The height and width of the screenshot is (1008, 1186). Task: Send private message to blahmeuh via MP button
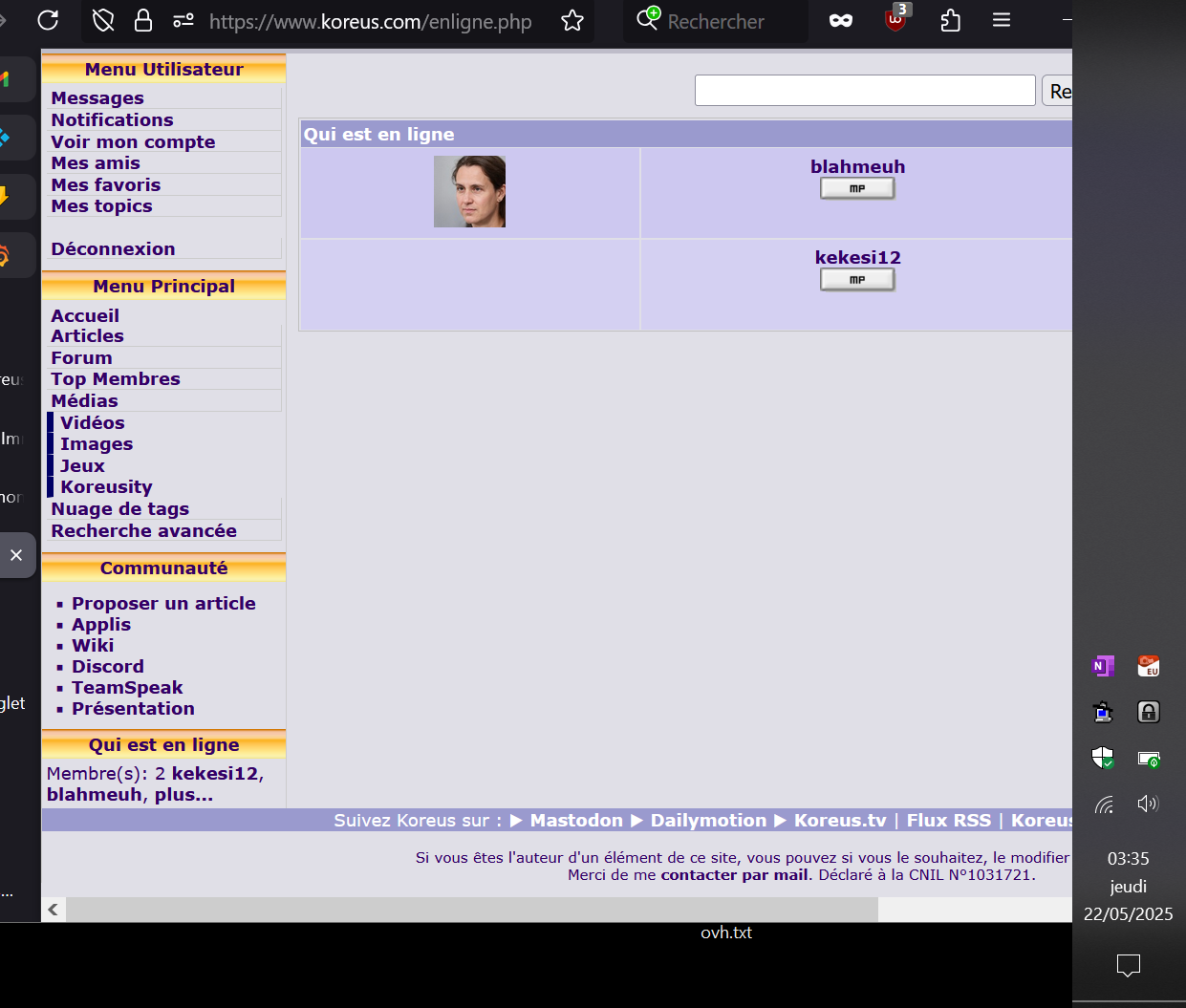[857, 189]
